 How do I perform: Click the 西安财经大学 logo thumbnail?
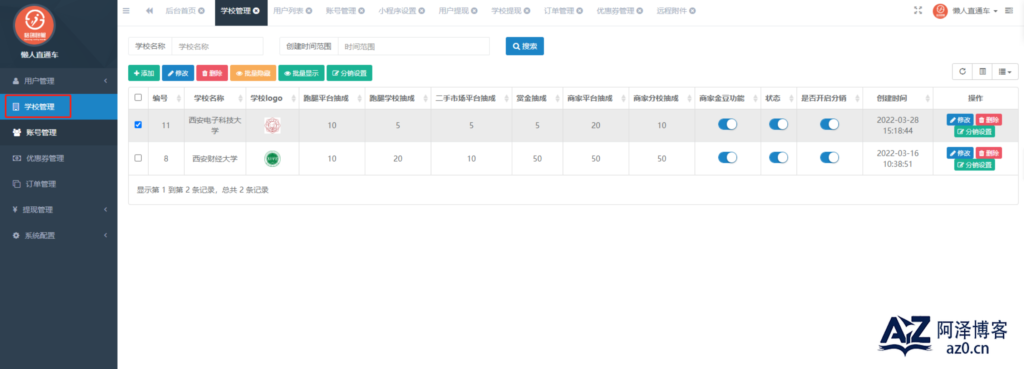272,158
